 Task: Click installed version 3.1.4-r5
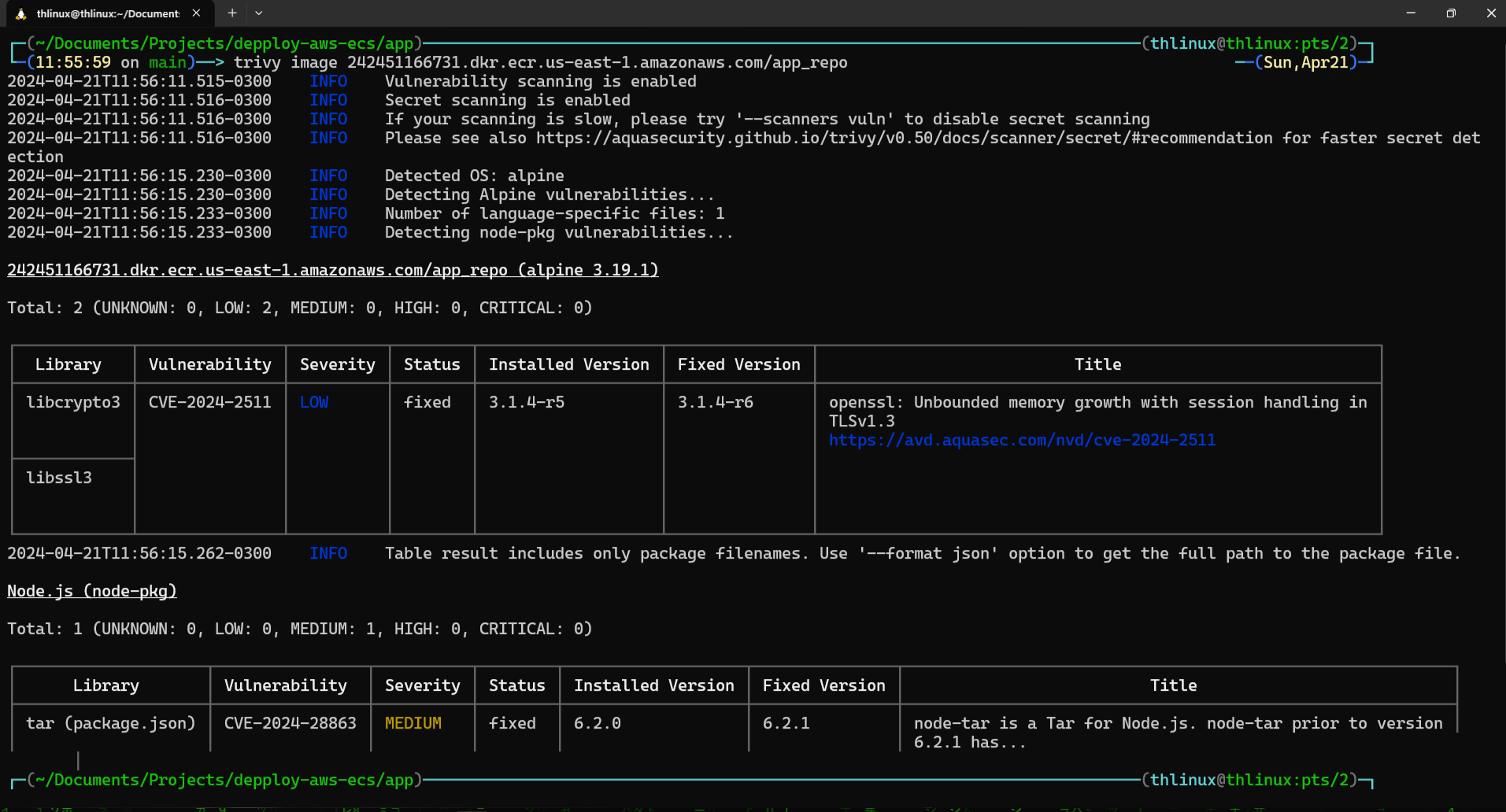(x=527, y=402)
